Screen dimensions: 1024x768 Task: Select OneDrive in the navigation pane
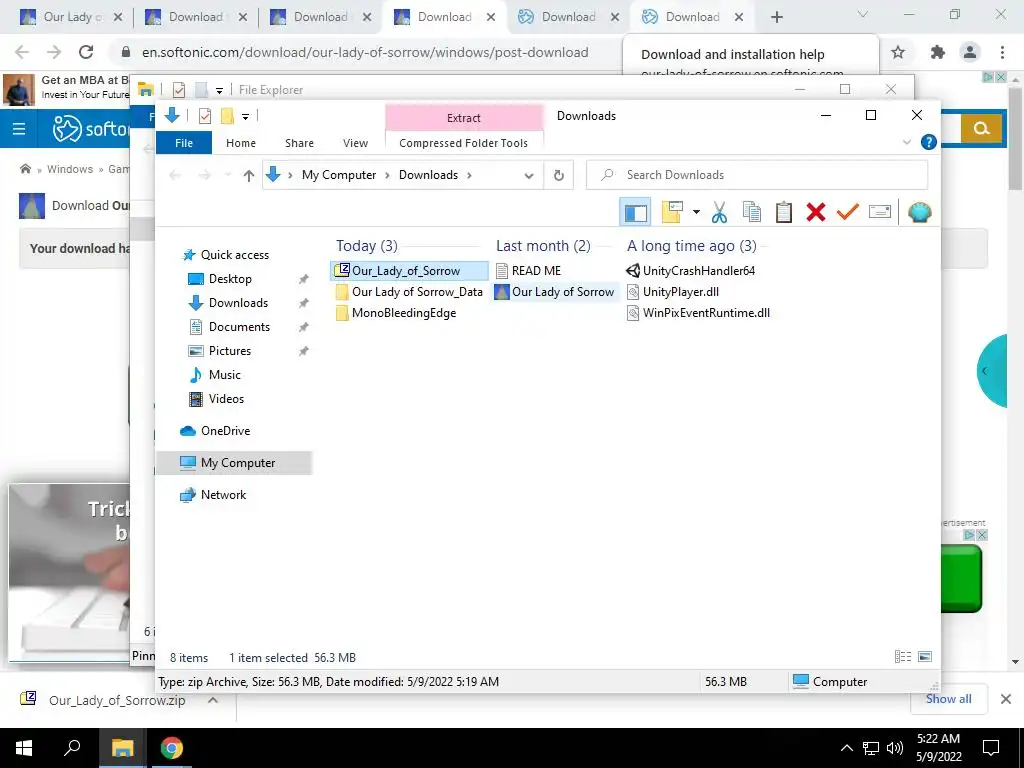(225, 431)
